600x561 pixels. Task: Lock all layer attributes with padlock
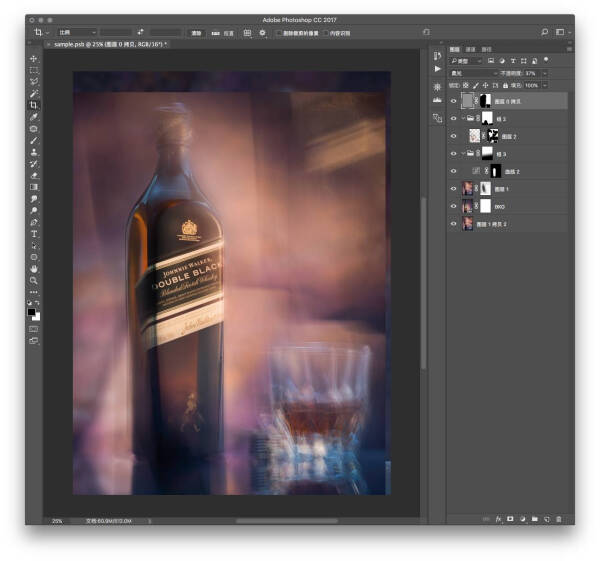(x=505, y=85)
